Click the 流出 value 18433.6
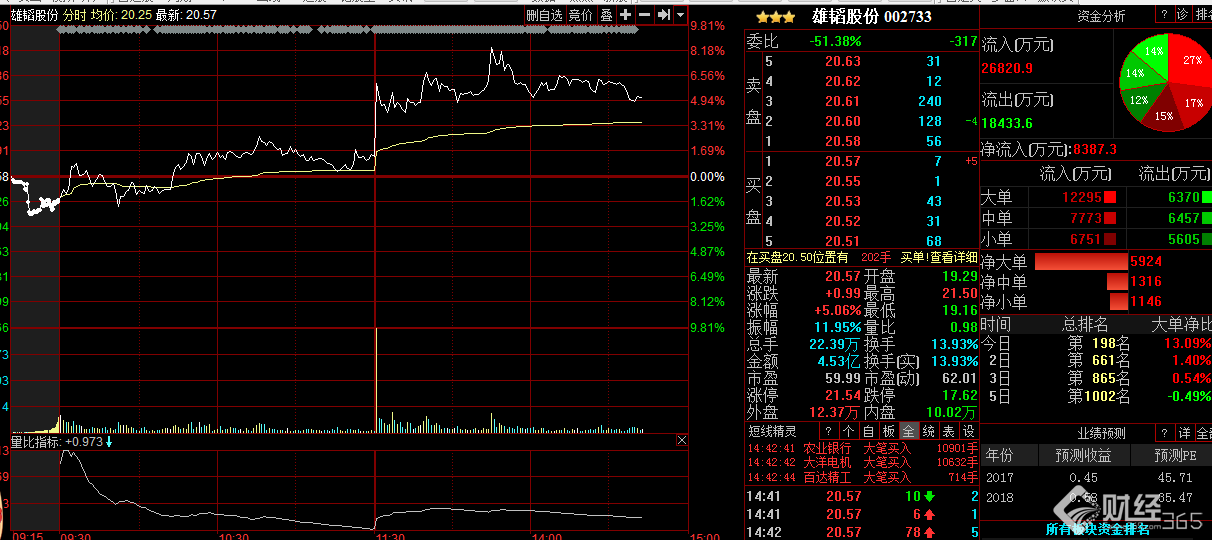 point(1007,123)
